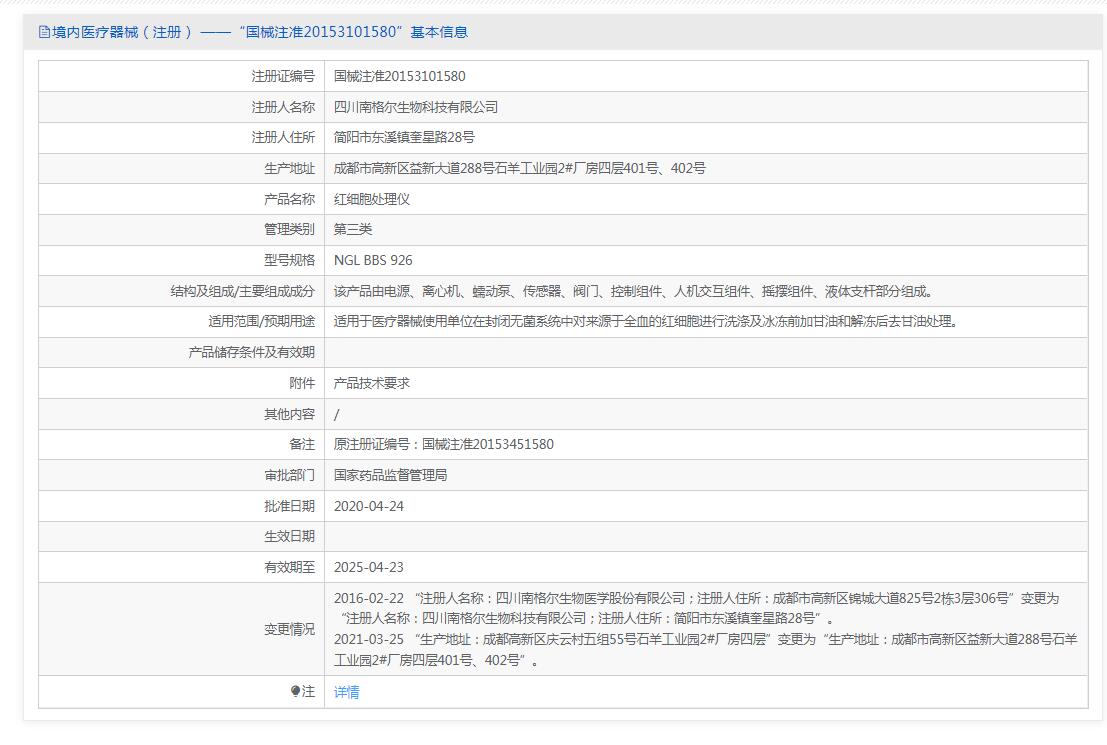Select the 2021-03-25 change record line

(705, 650)
